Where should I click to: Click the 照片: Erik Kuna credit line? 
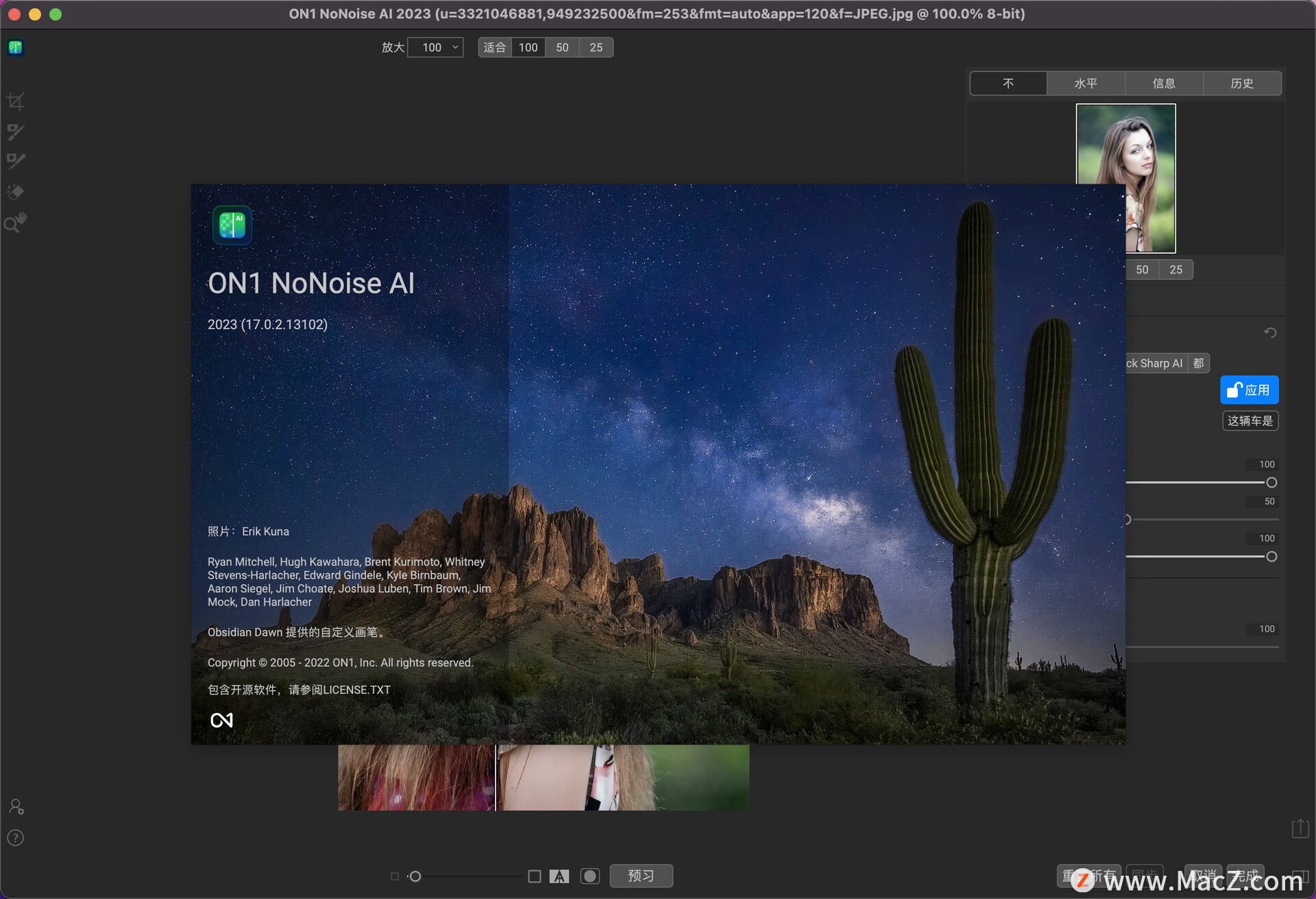pos(248,531)
